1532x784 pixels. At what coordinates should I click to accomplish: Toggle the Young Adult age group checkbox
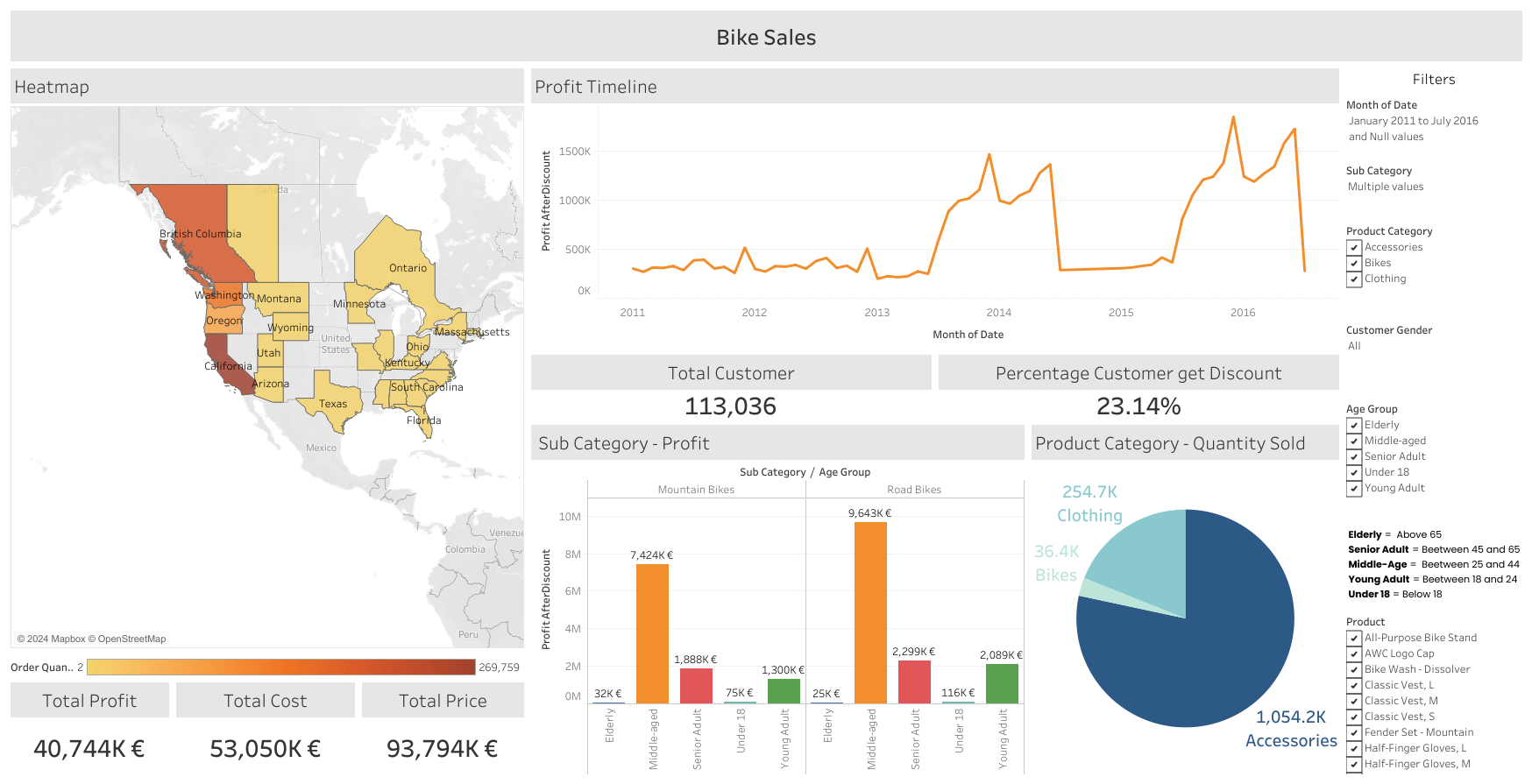(1354, 489)
